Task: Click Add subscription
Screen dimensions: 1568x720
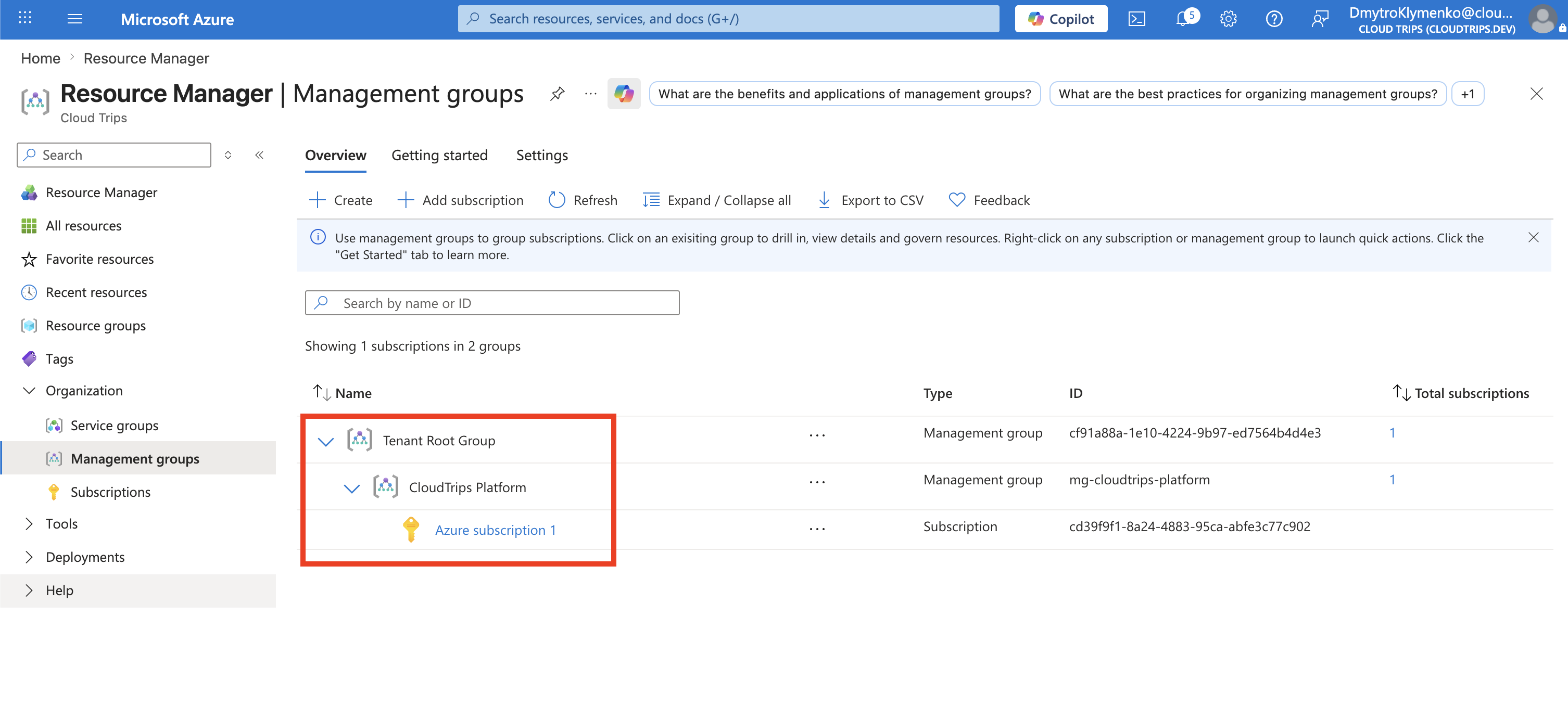Action: pos(460,200)
